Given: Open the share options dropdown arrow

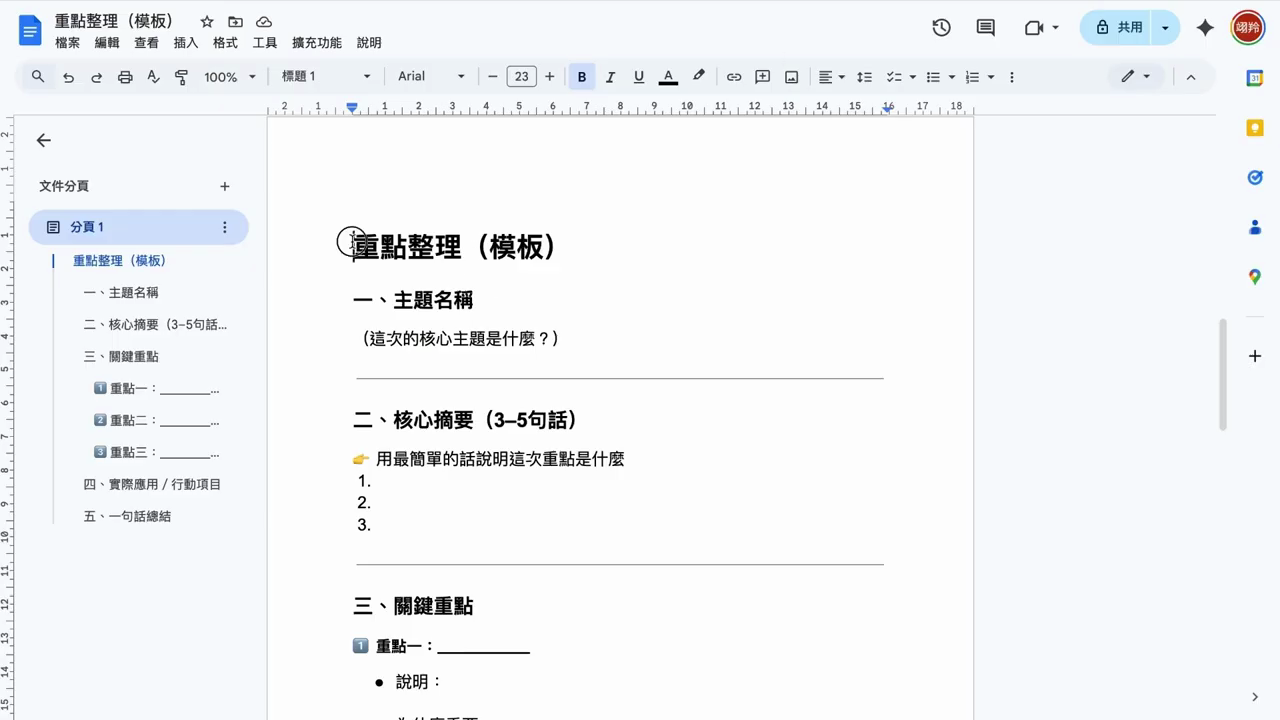Looking at the screenshot, I should point(1165,28).
